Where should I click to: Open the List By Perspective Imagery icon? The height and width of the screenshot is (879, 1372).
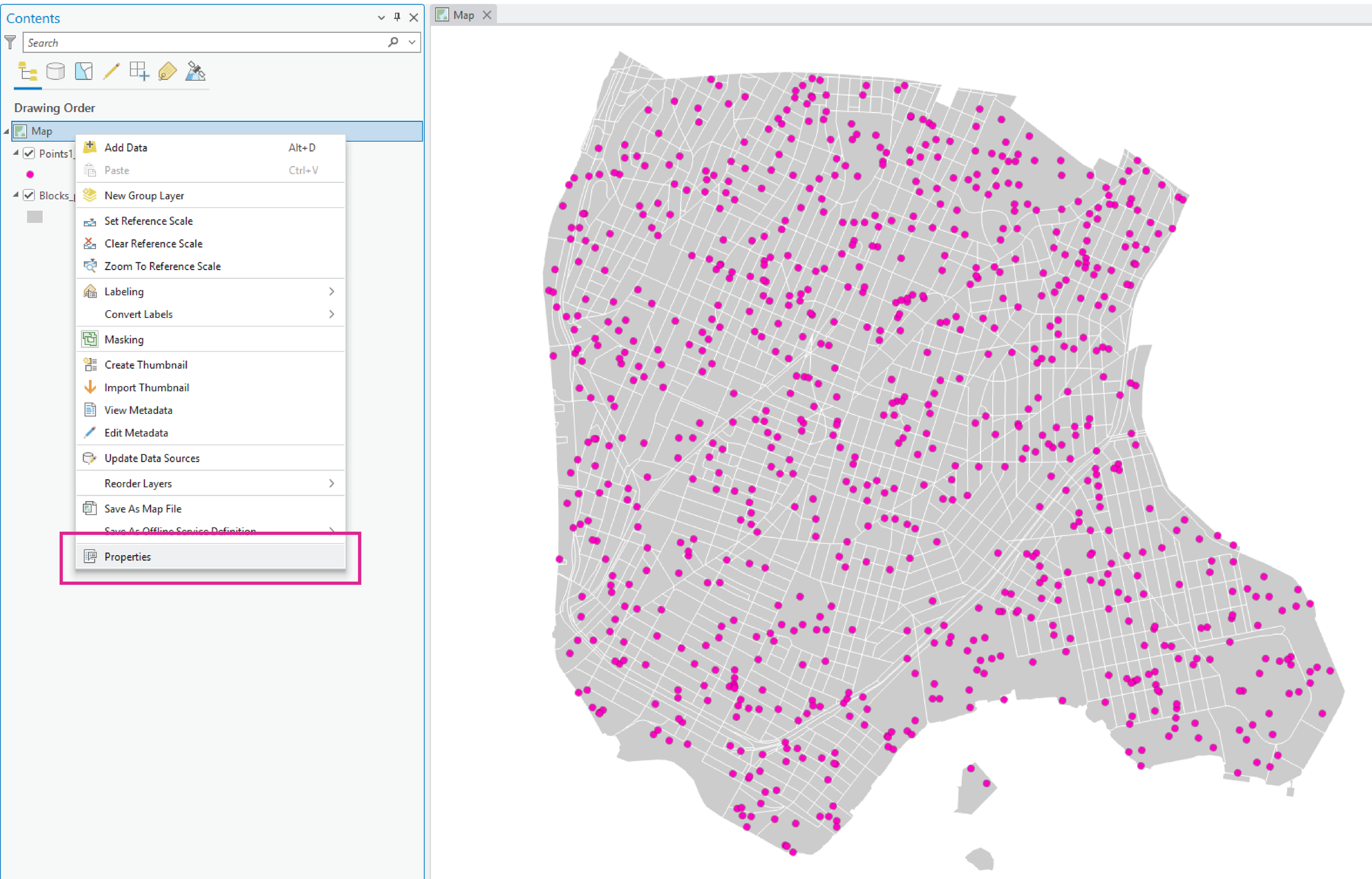coord(195,71)
